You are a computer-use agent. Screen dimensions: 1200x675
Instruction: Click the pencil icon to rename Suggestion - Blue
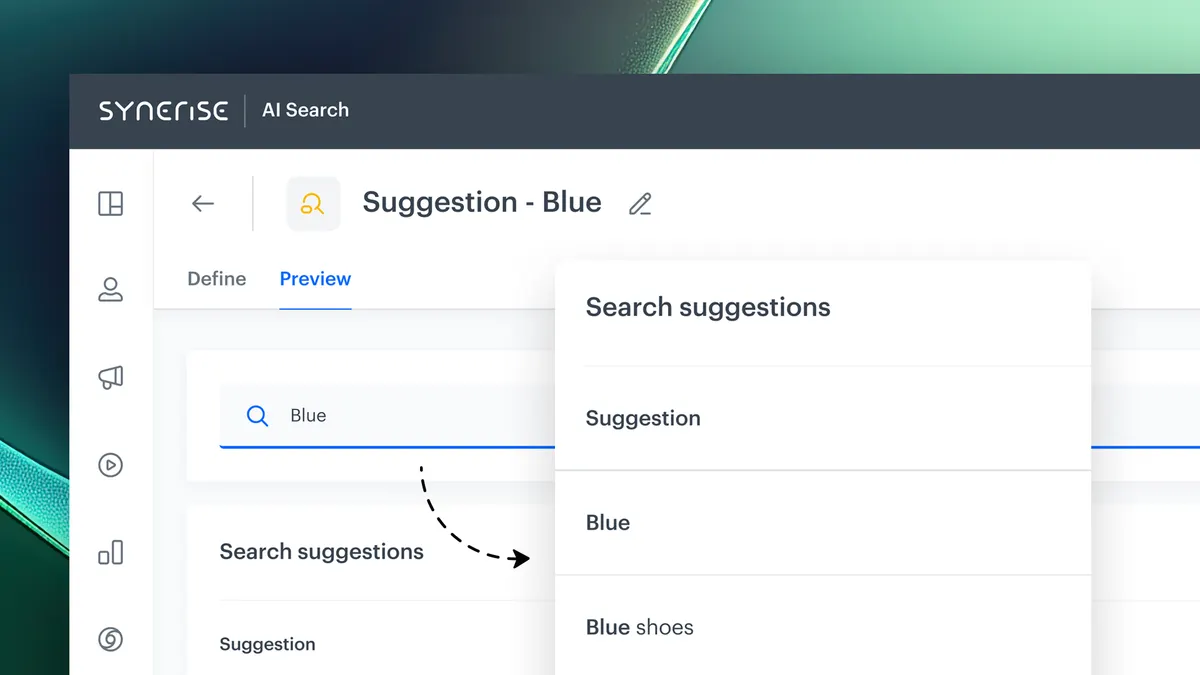point(640,203)
